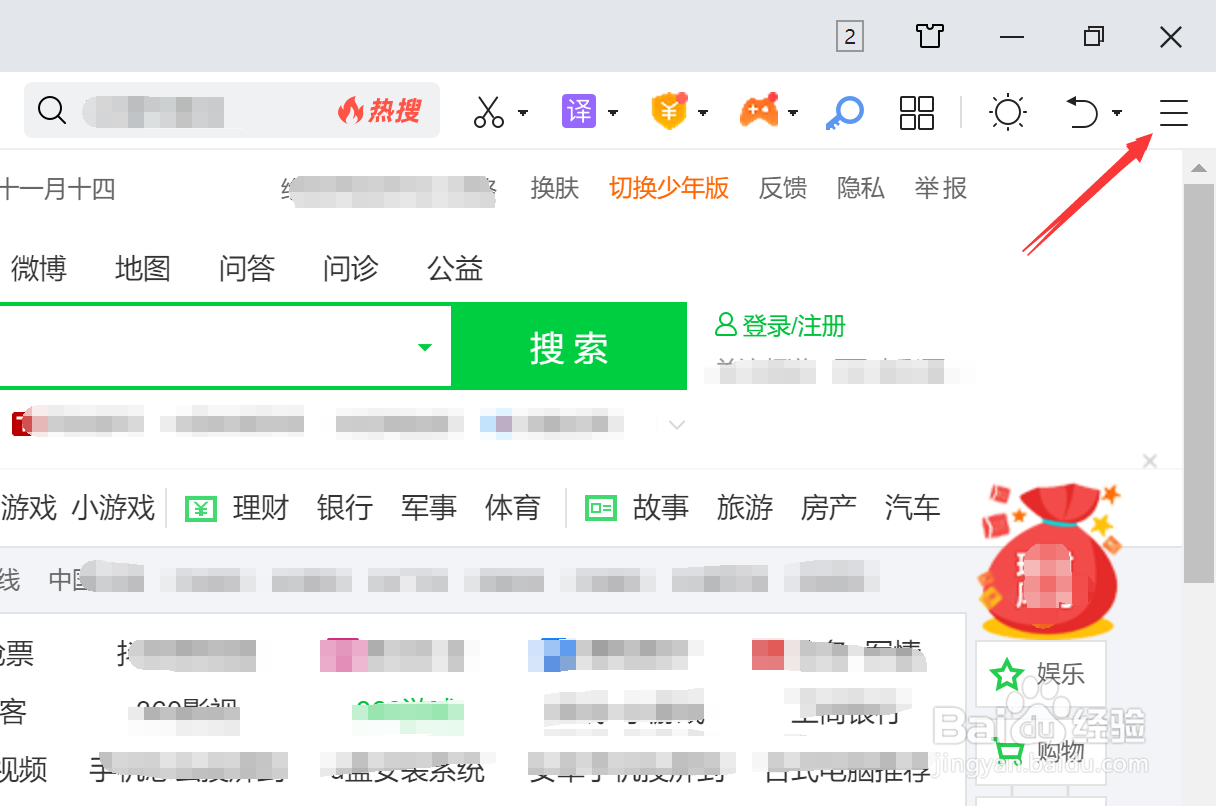This screenshot has width=1216, height=806.
Task: Open the browser hamburger main menu
Action: click(x=1172, y=113)
